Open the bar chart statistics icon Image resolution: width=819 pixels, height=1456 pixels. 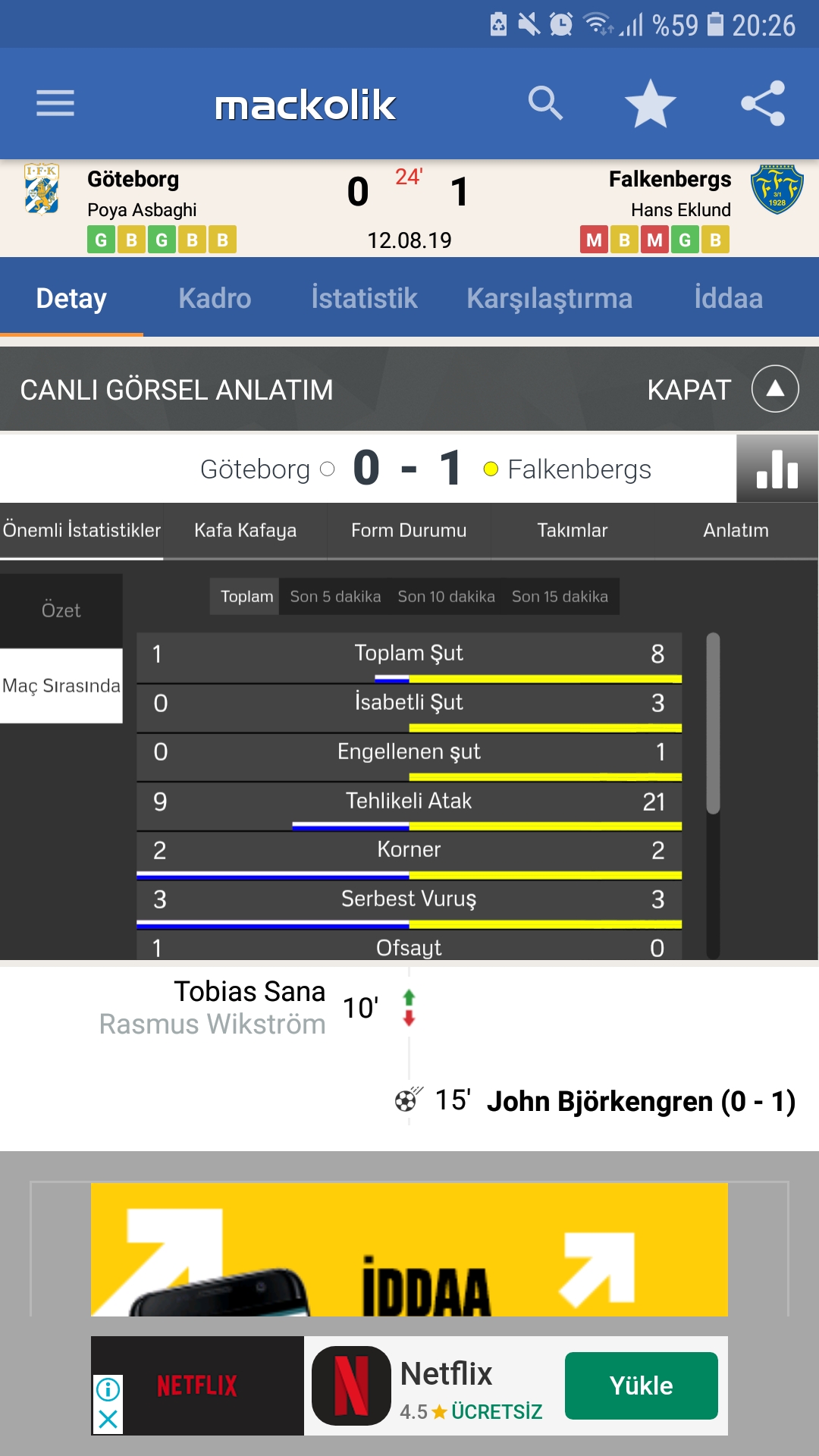point(777,469)
